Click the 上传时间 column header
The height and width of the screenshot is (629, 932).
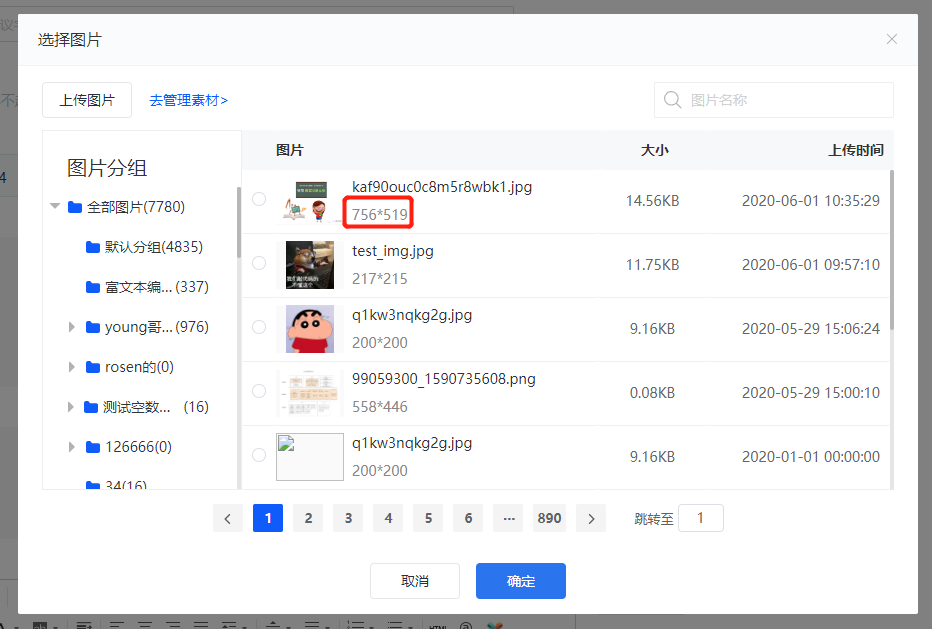point(856,150)
